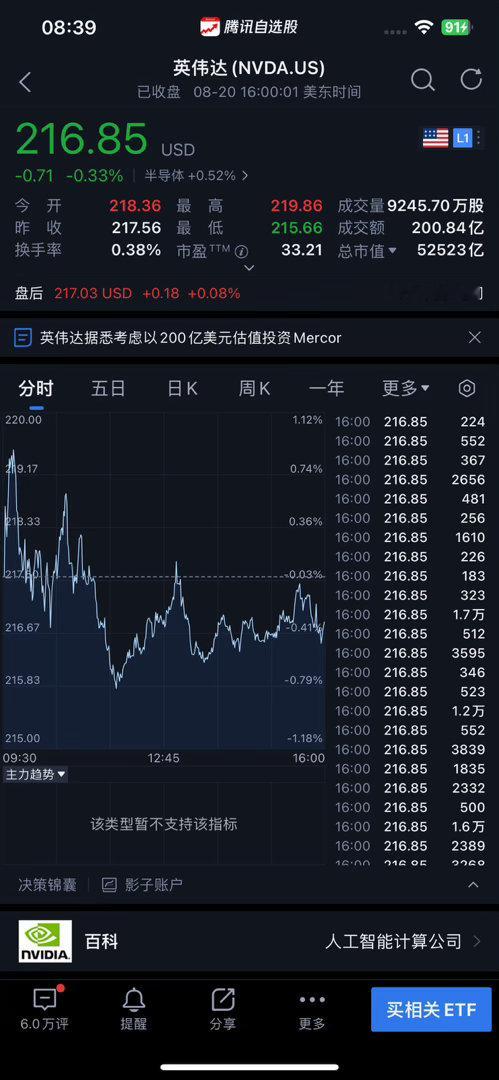This screenshot has width=499, height=1080.
Task: Switch to the 五日 chart tab
Action: [x=108, y=388]
